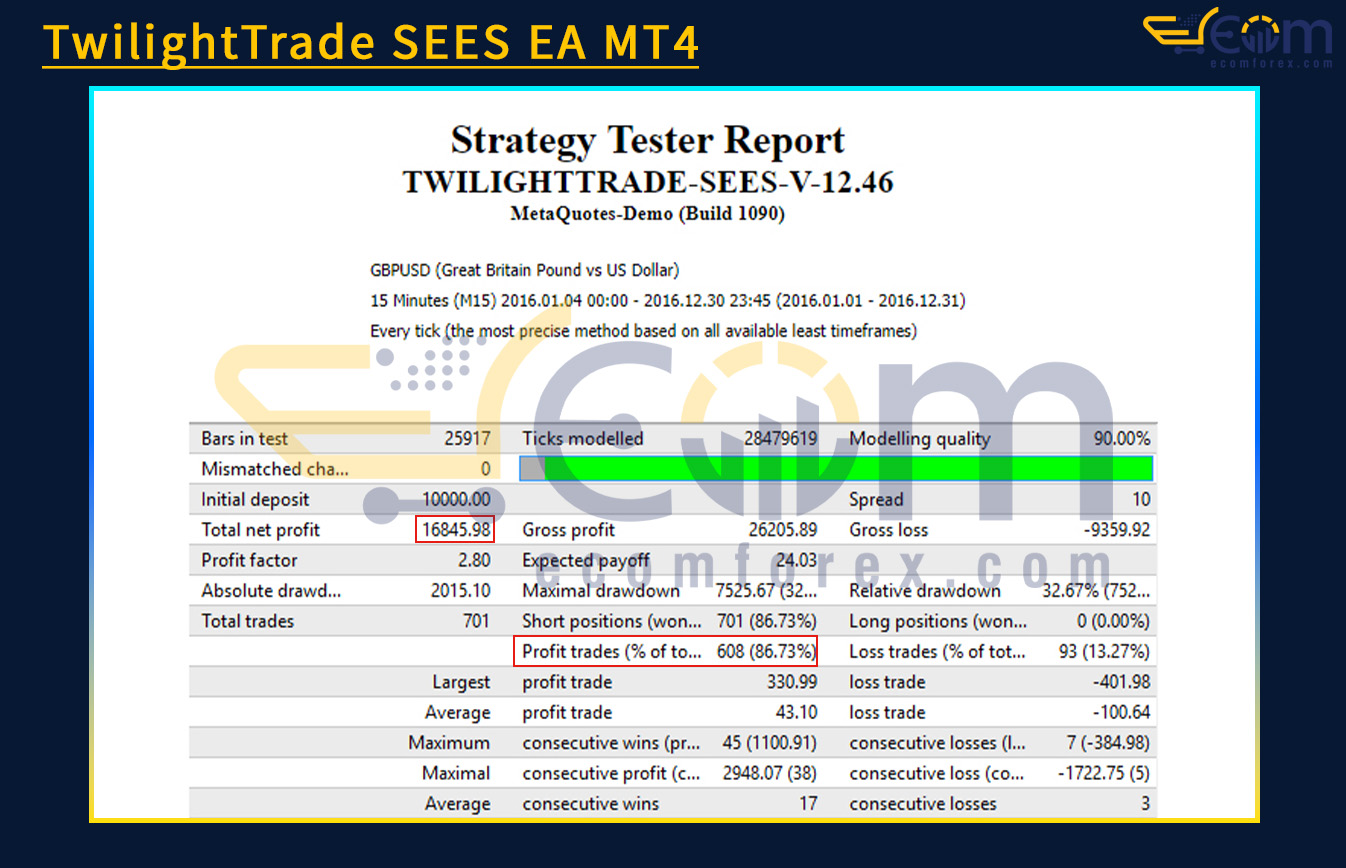Click consecutive wins value 45 (1100.91)

pyautogui.click(x=770, y=743)
